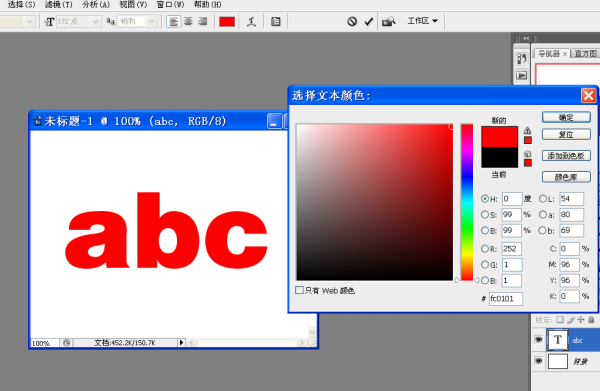The height and width of the screenshot is (391, 600).
Task: Open the warp text tool icon
Action: tap(251, 21)
